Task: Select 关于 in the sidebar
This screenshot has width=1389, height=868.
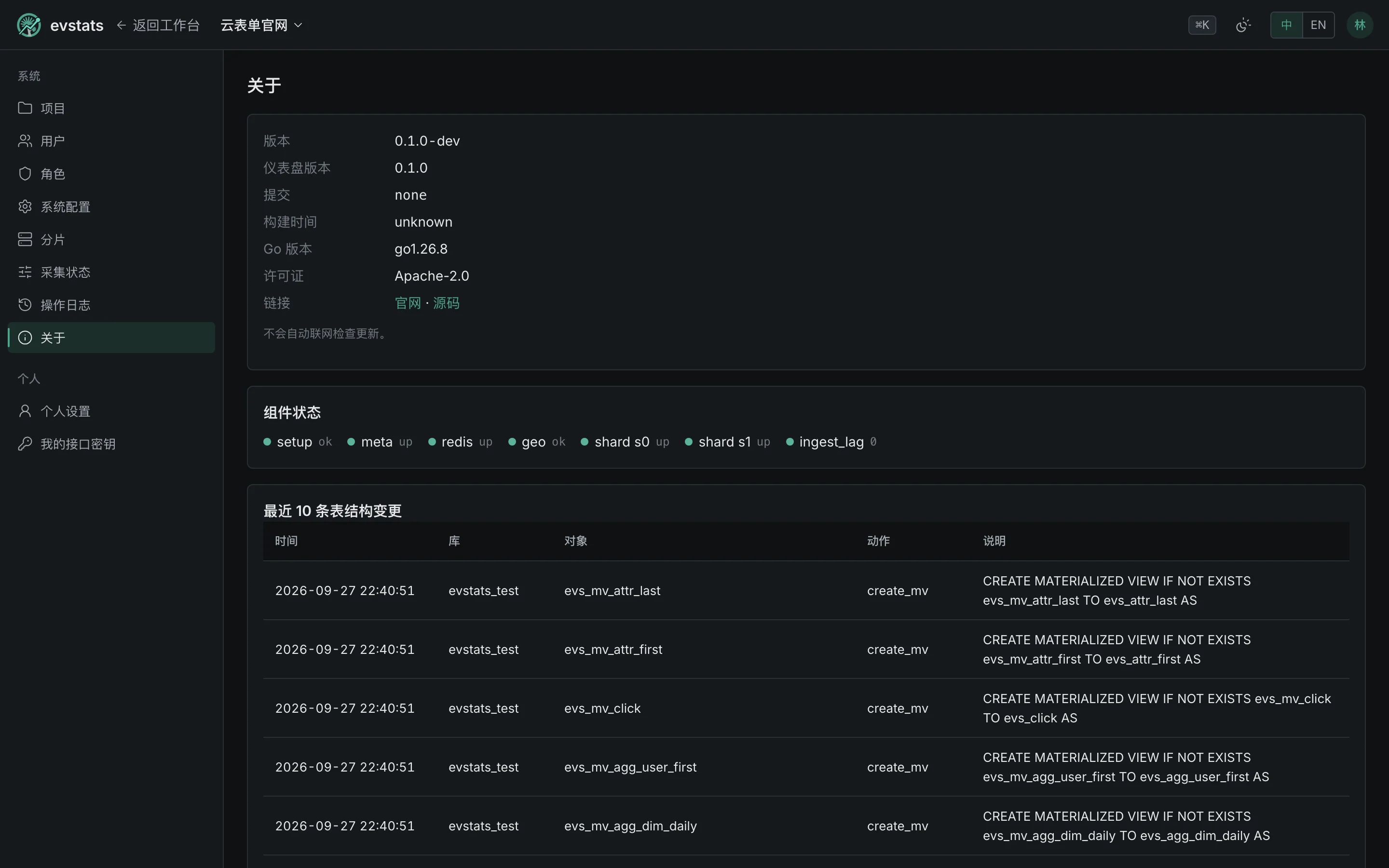Action: pos(111,338)
